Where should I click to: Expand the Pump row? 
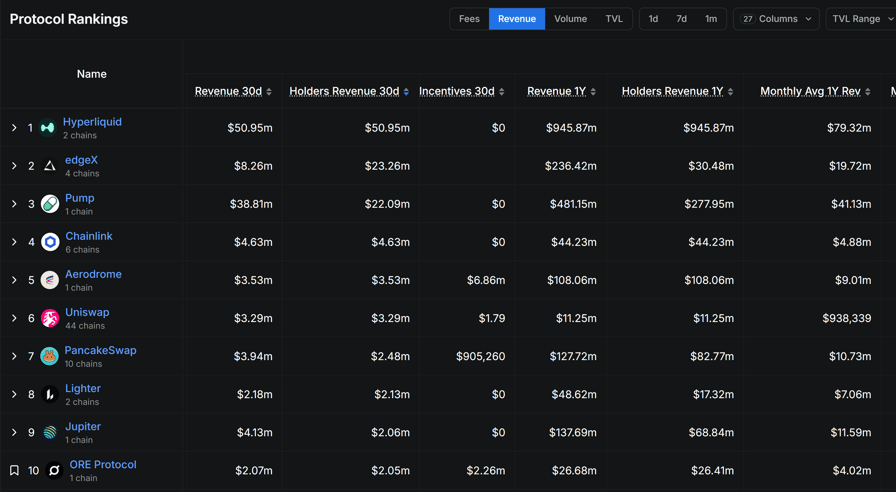tap(14, 204)
